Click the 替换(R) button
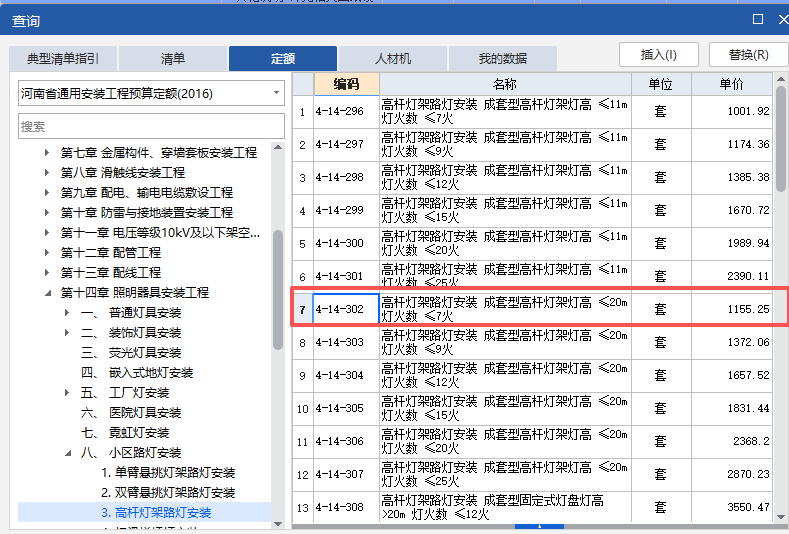 (748, 54)
